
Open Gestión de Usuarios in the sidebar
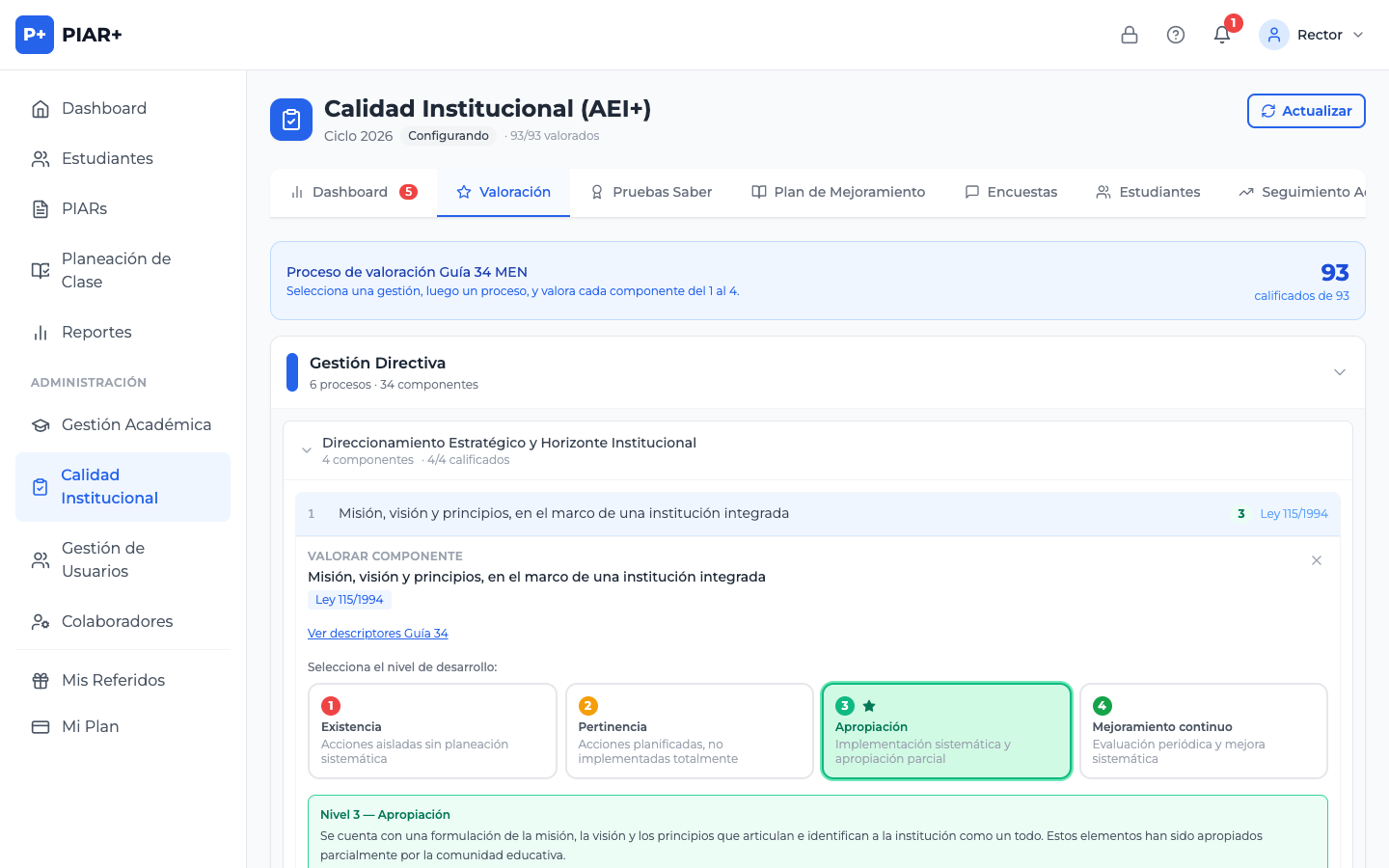point(123,559)
